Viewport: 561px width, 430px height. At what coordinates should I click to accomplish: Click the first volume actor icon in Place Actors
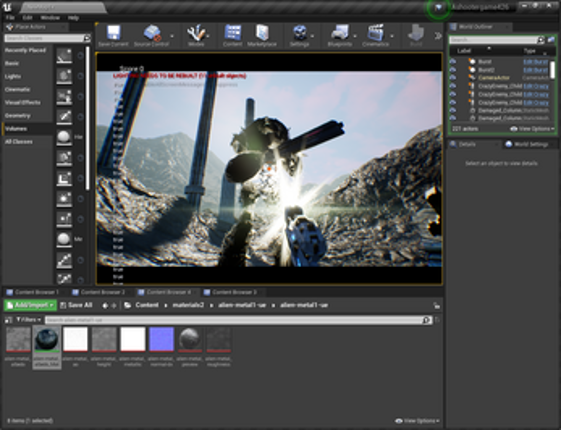[64, 55]
